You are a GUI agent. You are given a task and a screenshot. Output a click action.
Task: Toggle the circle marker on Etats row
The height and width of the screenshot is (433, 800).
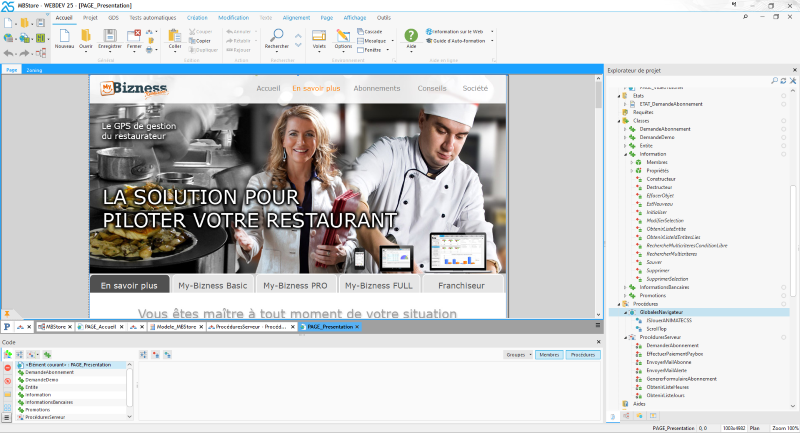(784, 96)
